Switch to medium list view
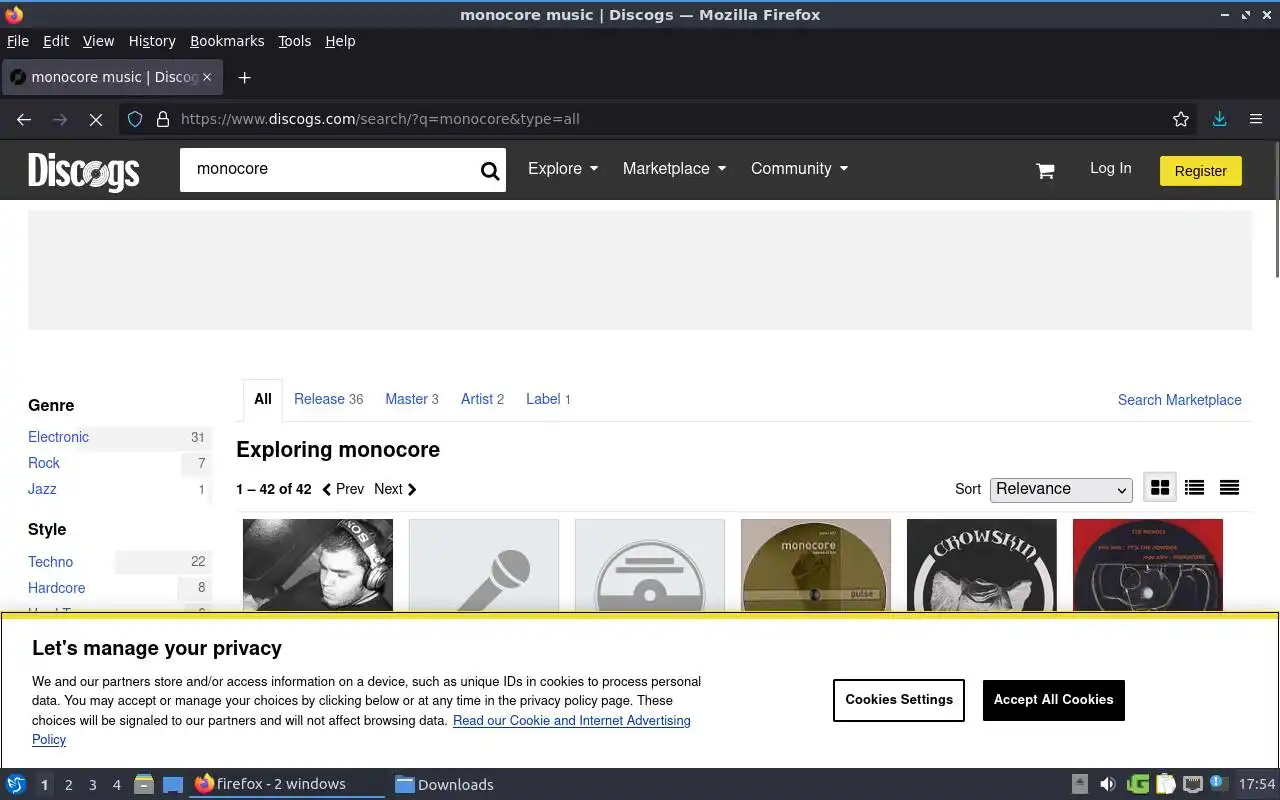Viewport: 1280px width, 800px height. pyautogui.click(x=1194, y=488)
